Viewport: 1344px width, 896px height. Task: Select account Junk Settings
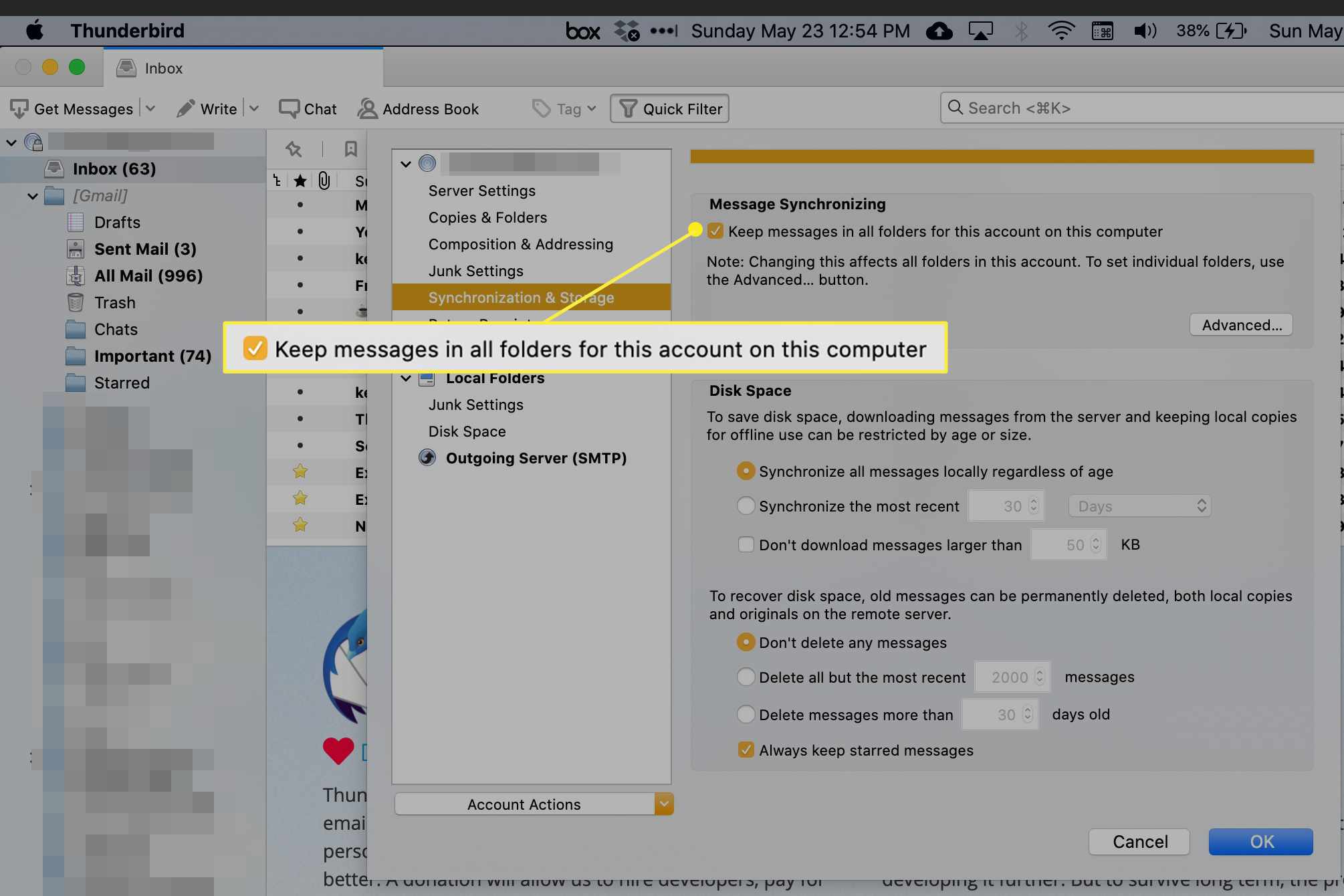[475, 271]
